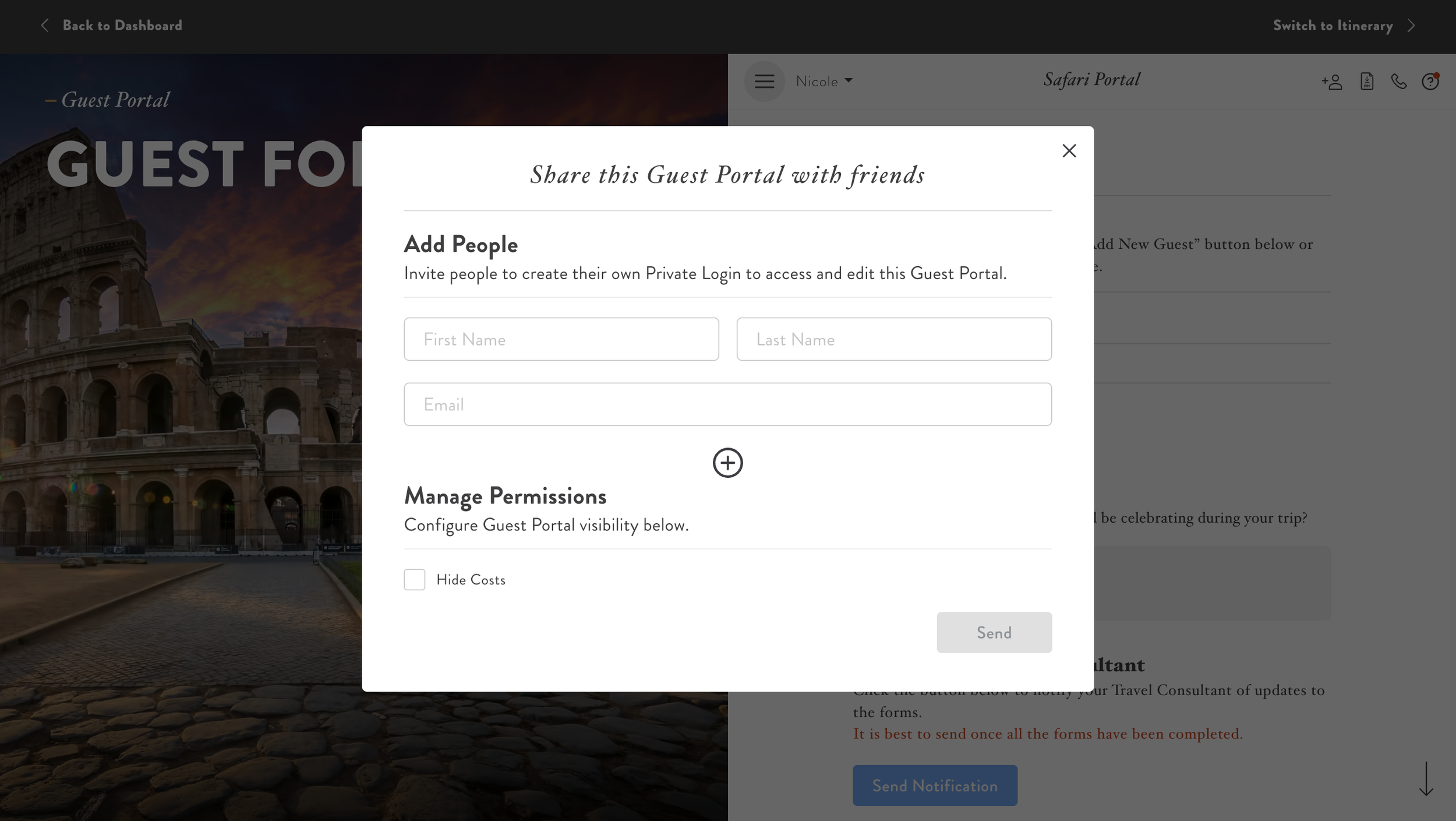
Task: Click the Send Notification button
Action: 935,785
